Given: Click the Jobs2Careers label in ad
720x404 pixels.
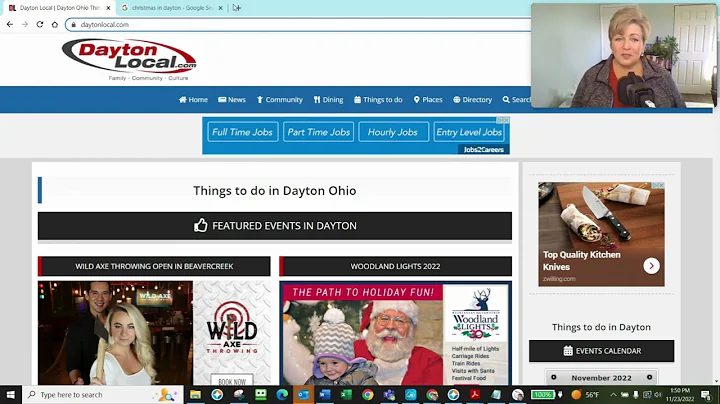Looking at the screenshot, I should click(x=484, y=150).
